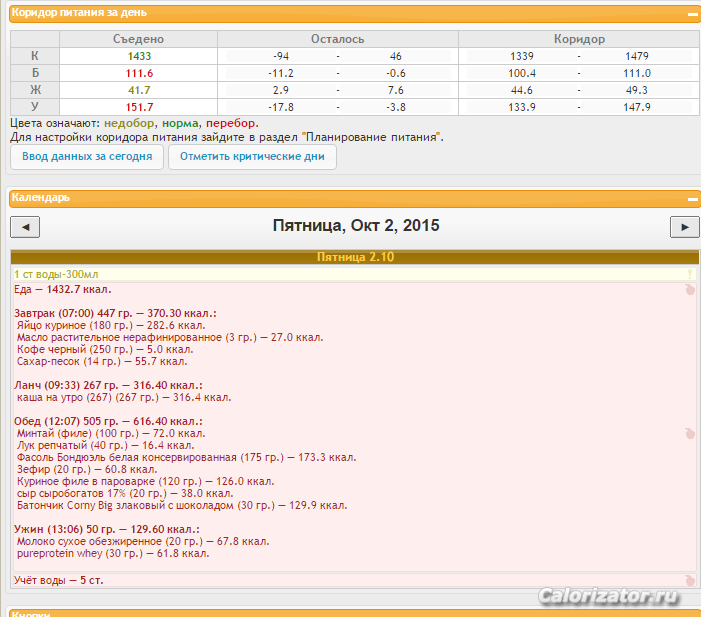Open the Ужин (13:06) meal entry
The image size is (701, 617).
[106, 529]
